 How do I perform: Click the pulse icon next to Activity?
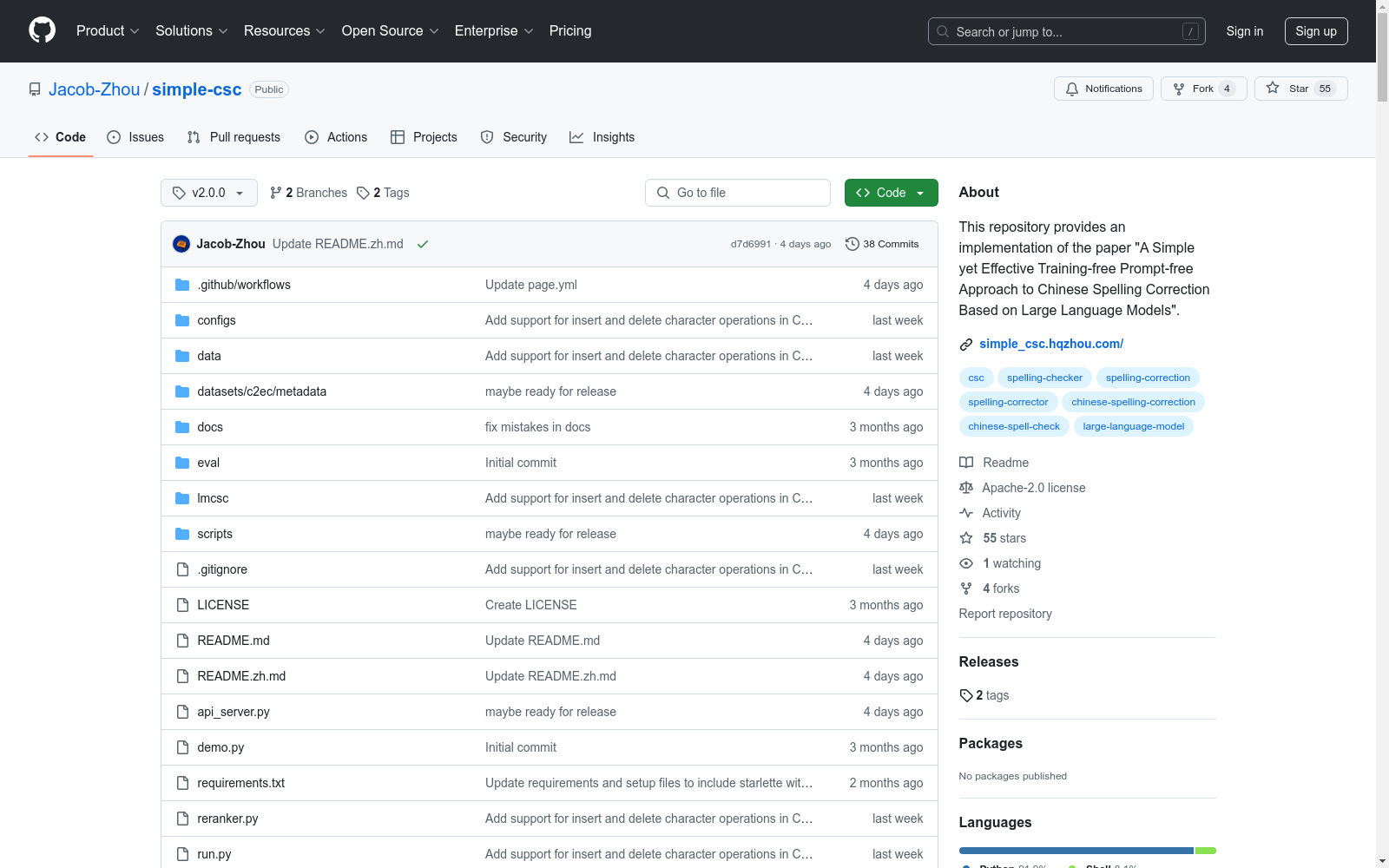(966, 513)
